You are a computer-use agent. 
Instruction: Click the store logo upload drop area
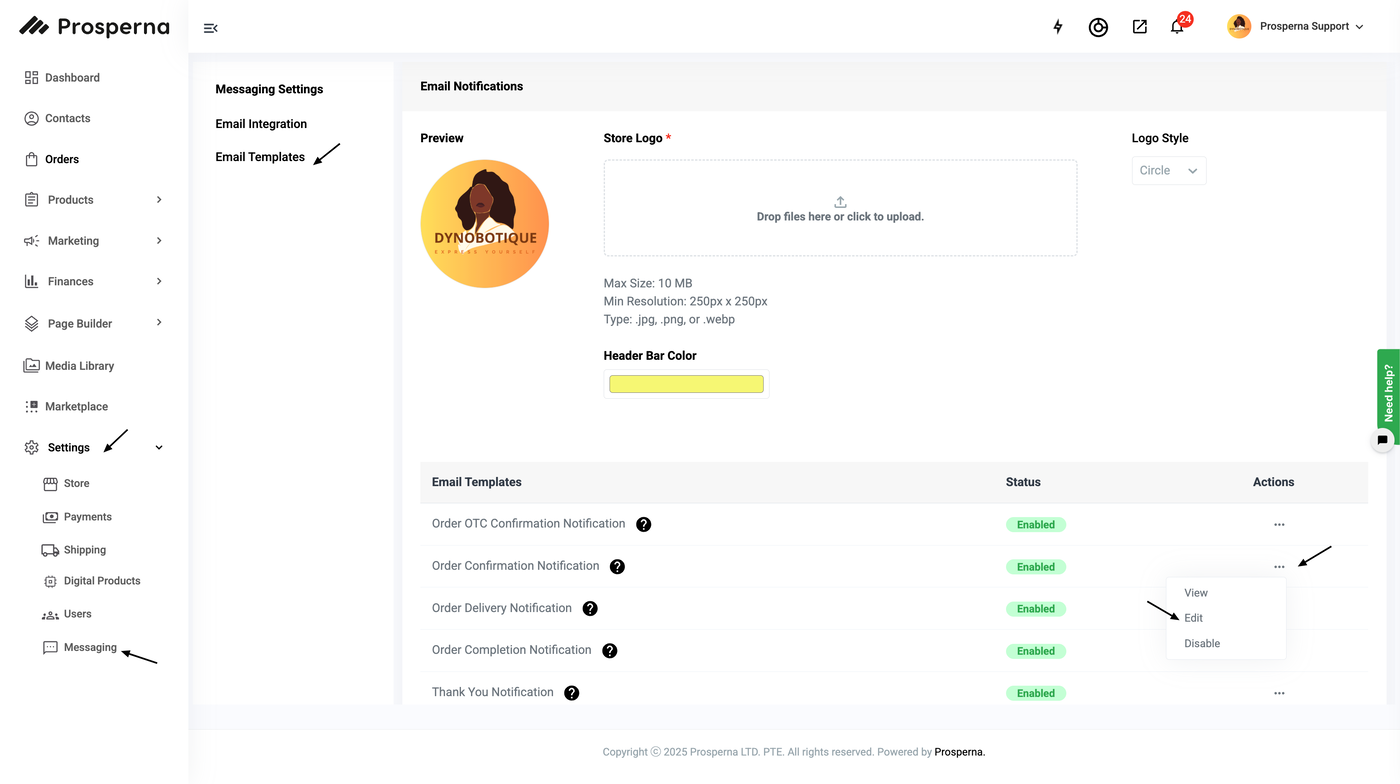(840, 208)
